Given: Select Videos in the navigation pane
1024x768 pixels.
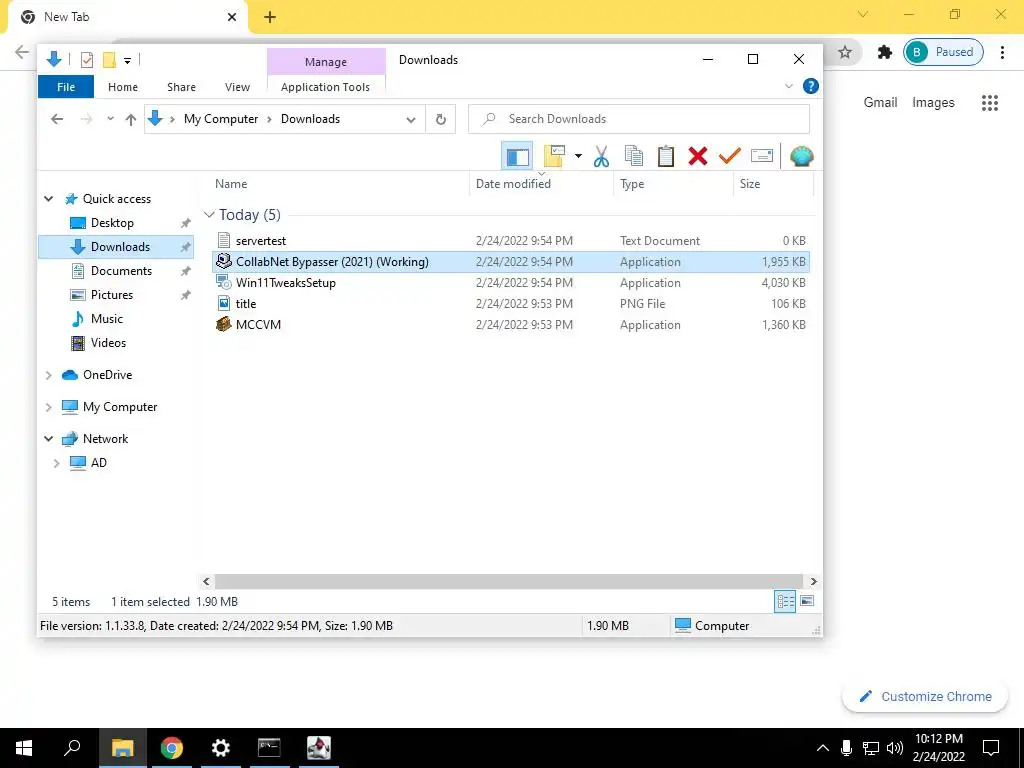Looking at the screenshot, I should [108, 343].
